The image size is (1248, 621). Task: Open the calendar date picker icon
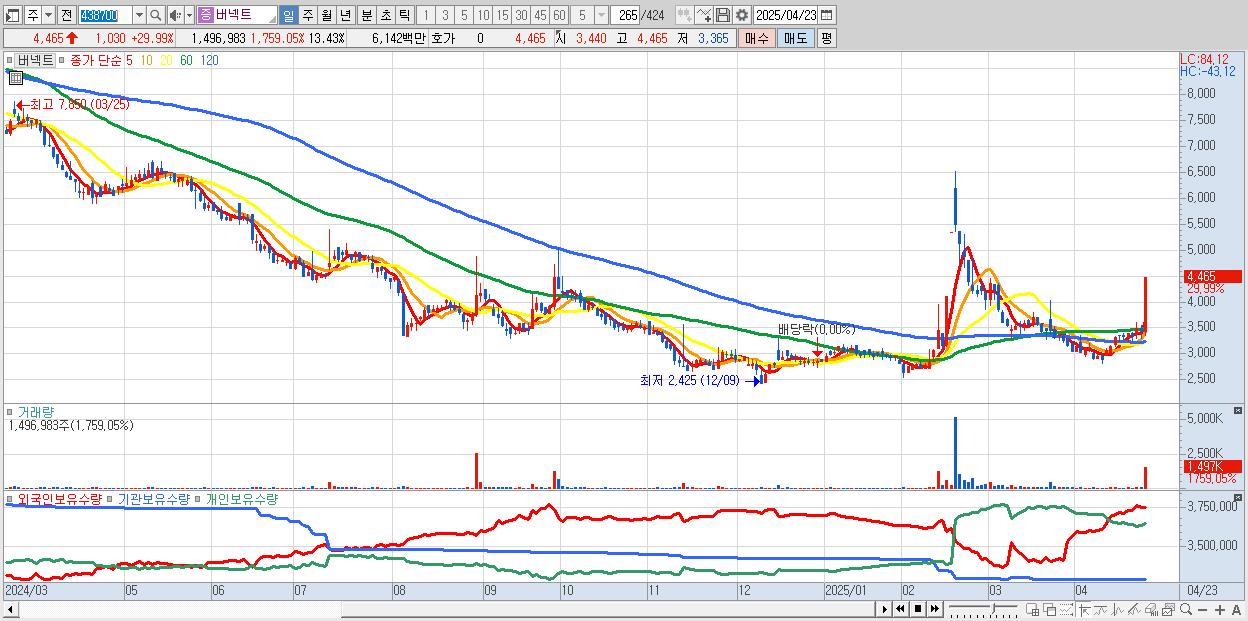(x=826, y=15)
